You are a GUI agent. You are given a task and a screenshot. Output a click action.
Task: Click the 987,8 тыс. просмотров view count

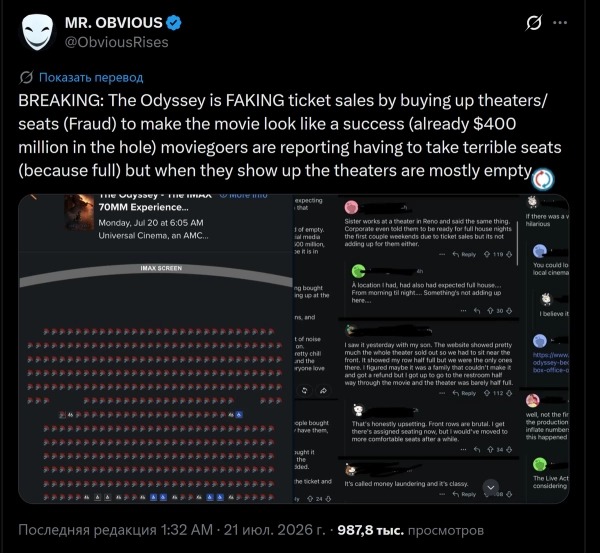411,530
